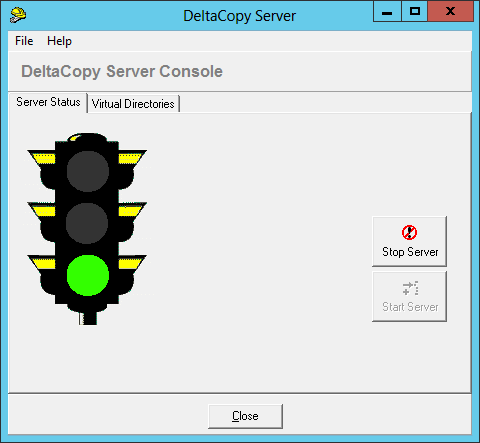Select the Server Status tab
The height and width of the screenshot is (443, 480).
click(x=48, y=102)
